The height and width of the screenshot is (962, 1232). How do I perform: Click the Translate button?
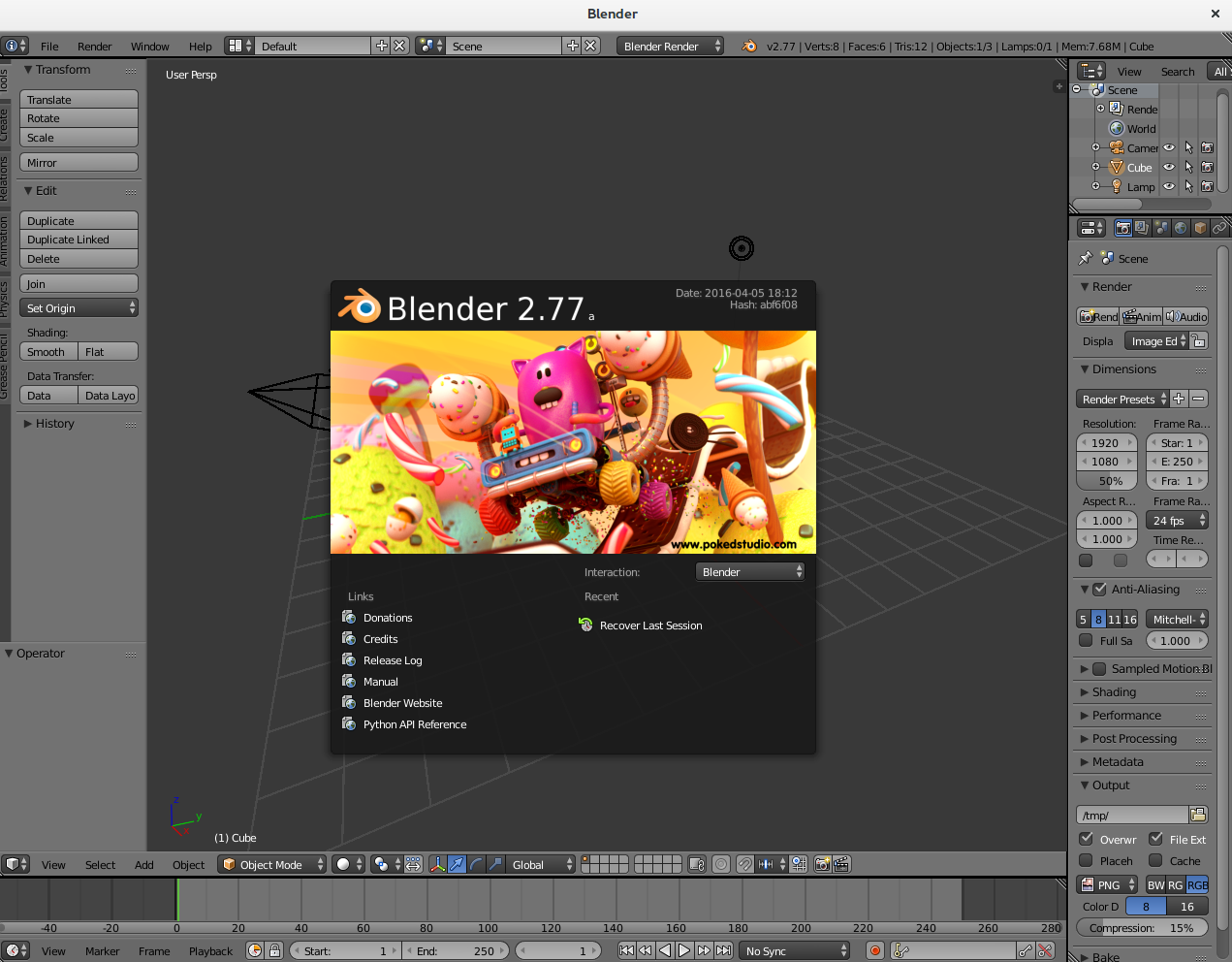(x=79, y=99)
